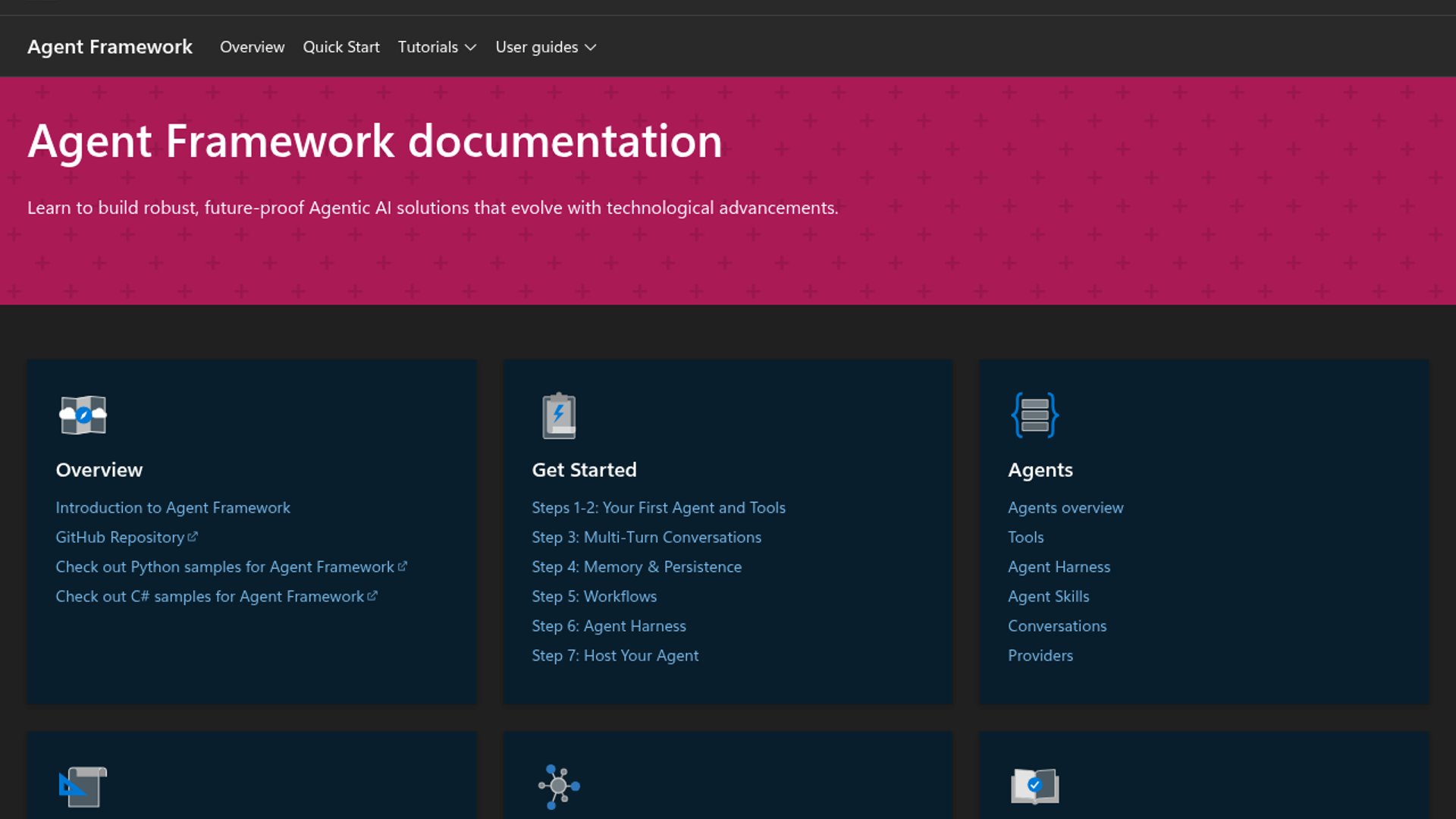Open the Quick Start nav item

tap(341, 47)
